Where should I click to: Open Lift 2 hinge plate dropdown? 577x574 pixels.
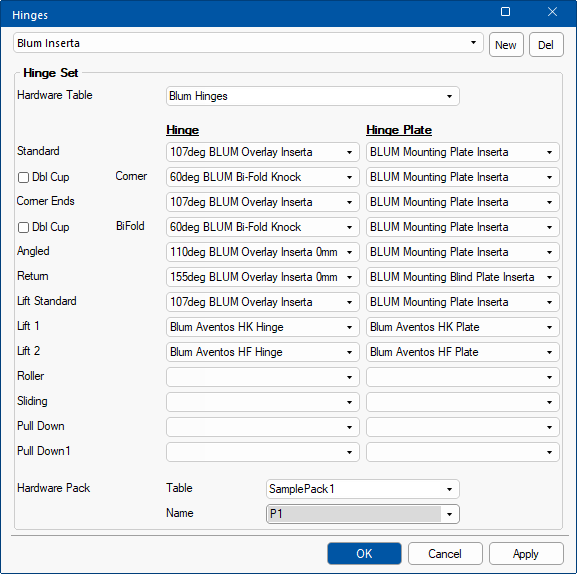(x=463, y=352)
